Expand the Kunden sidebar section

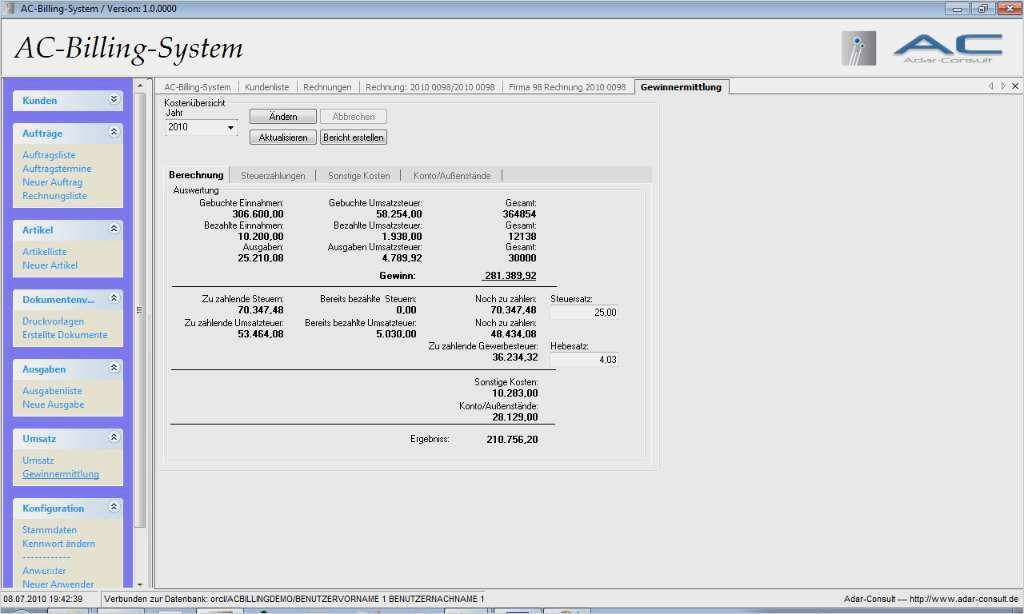click(x=113, y=100)
